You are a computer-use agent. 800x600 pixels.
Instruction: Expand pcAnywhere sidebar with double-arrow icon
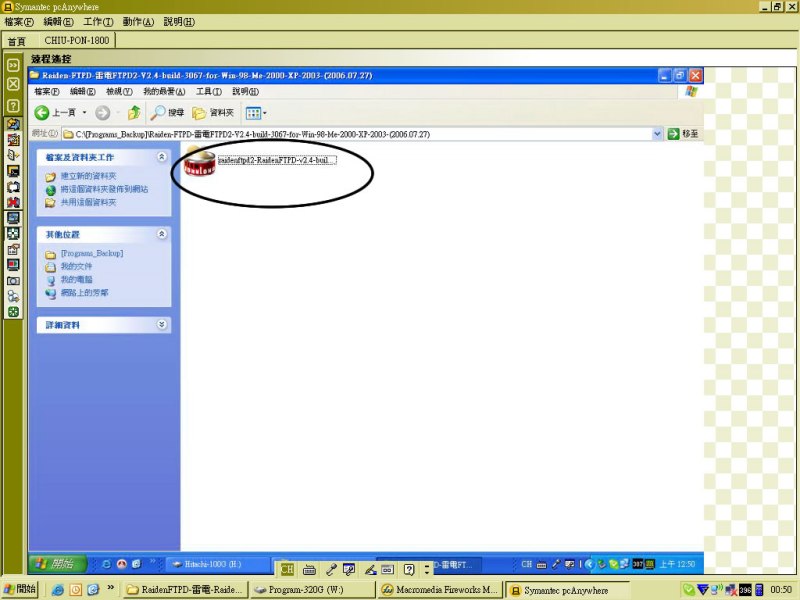13,65
